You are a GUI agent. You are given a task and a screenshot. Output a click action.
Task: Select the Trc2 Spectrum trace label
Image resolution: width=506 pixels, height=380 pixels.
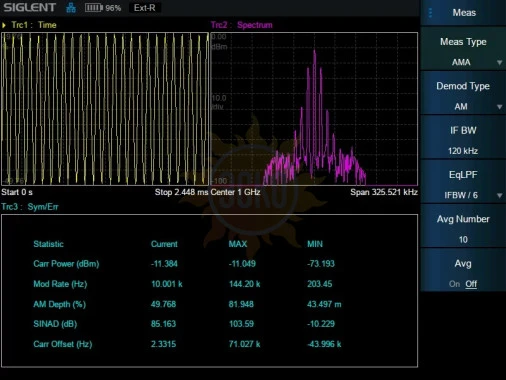tap(242, 25)
